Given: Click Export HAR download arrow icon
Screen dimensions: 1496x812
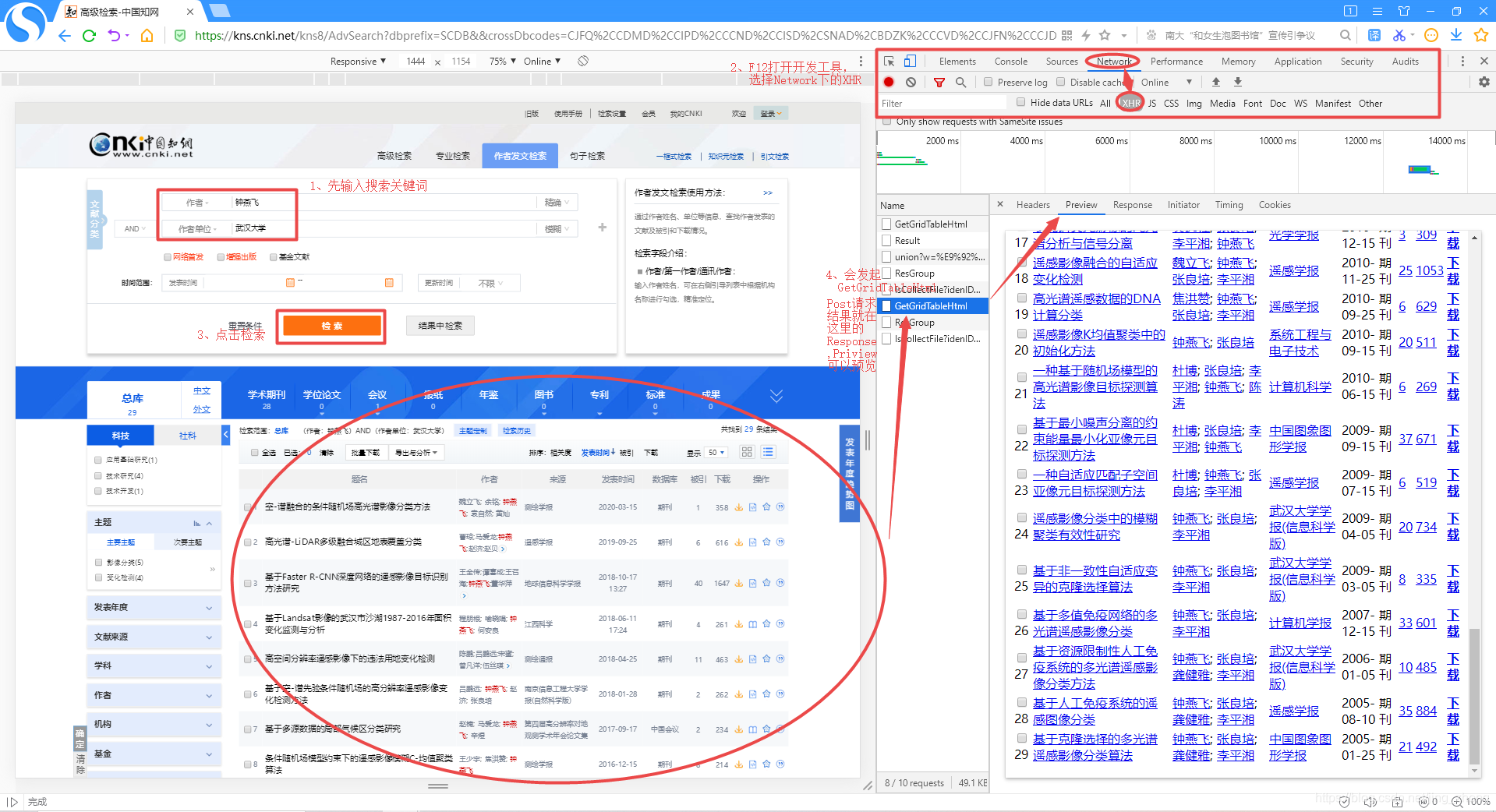Looking at the screenshot, I should 1237,82.
